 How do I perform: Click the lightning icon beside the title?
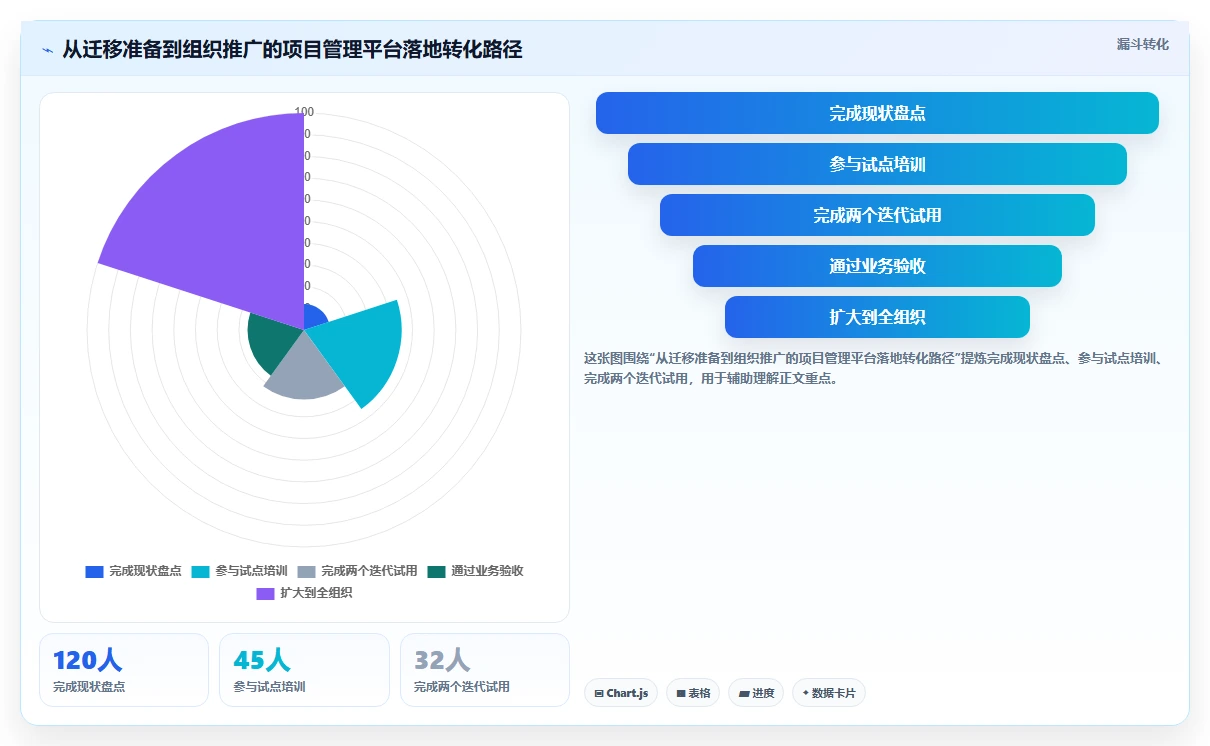point(48,50)
